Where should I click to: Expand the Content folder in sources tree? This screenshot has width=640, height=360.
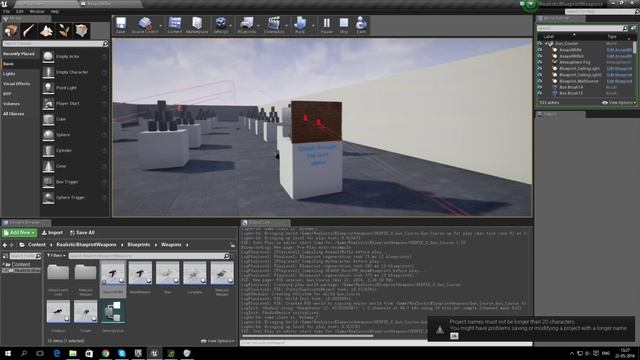click(x=4, y=264)
